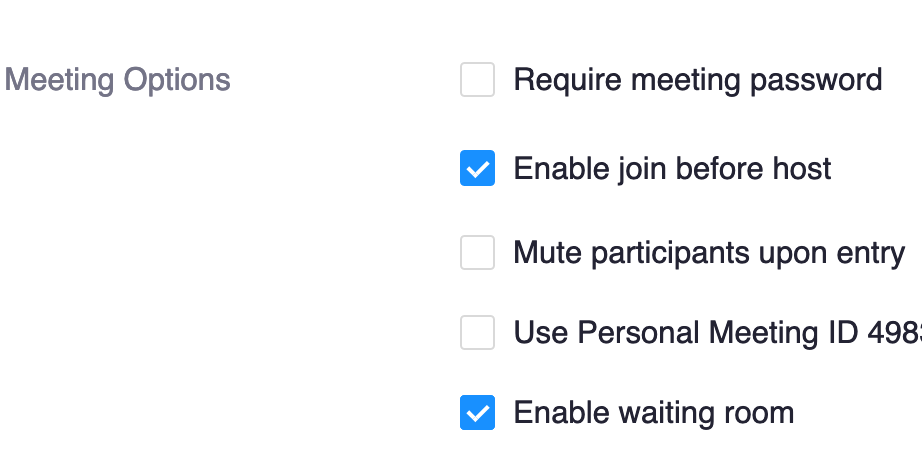This screenshot has height=462, width=922.
Task: Click the 'Enable join before host' label
Action: point(672,169)
